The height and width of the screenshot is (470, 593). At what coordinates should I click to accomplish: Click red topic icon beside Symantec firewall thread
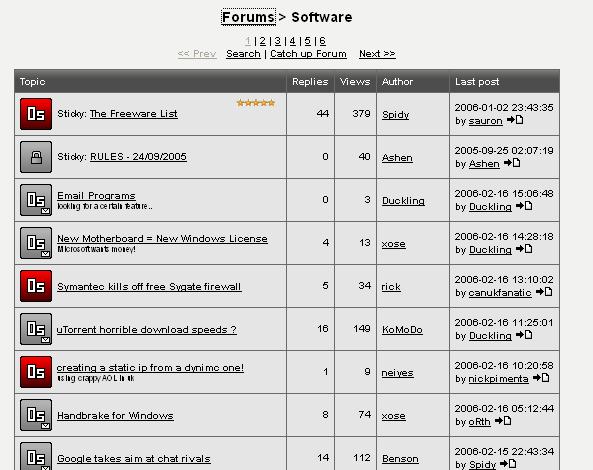pos(36,286)
